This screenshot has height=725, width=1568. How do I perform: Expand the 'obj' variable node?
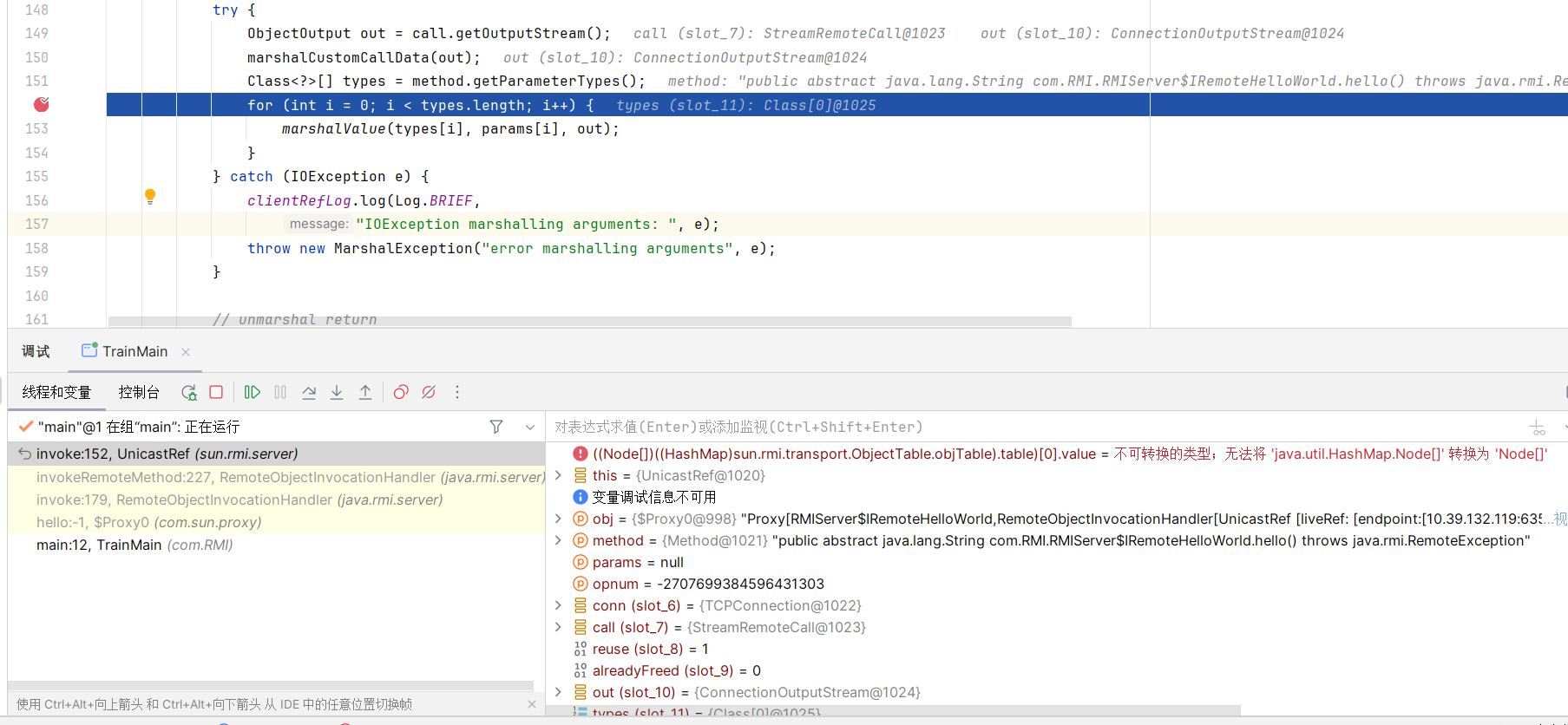click(x=558, y=519)
